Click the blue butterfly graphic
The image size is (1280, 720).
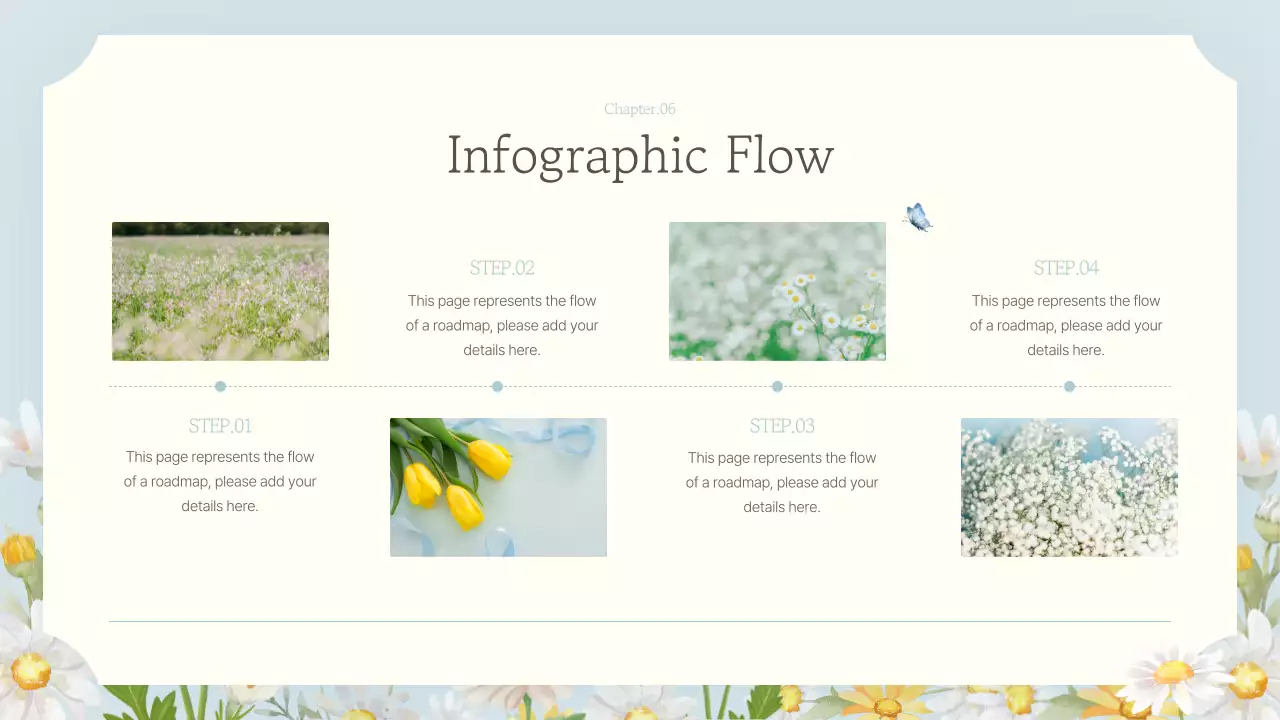[917, 217]
